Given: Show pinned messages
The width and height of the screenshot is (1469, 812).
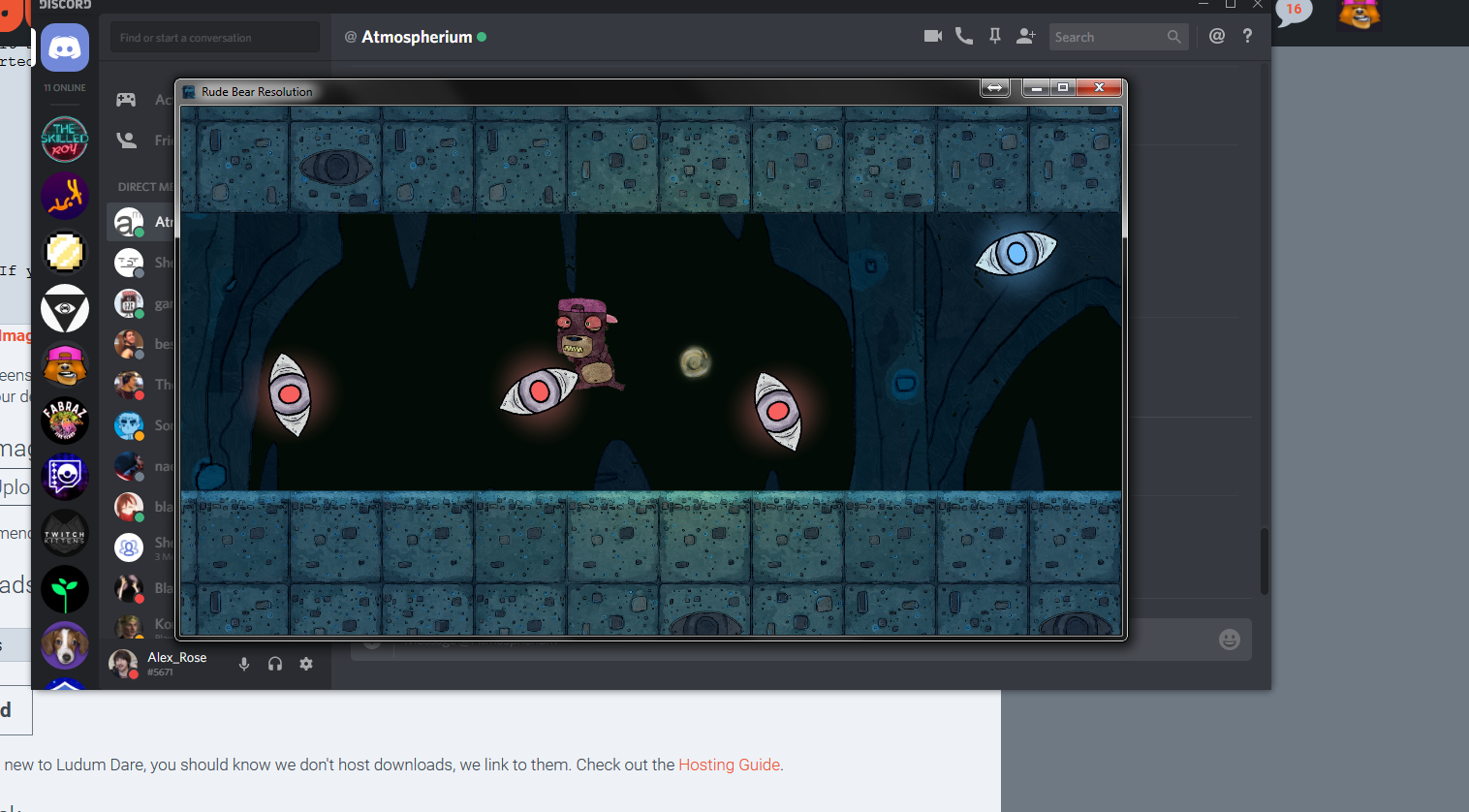Looking at the screenshot, I should [x=995, y=36].
